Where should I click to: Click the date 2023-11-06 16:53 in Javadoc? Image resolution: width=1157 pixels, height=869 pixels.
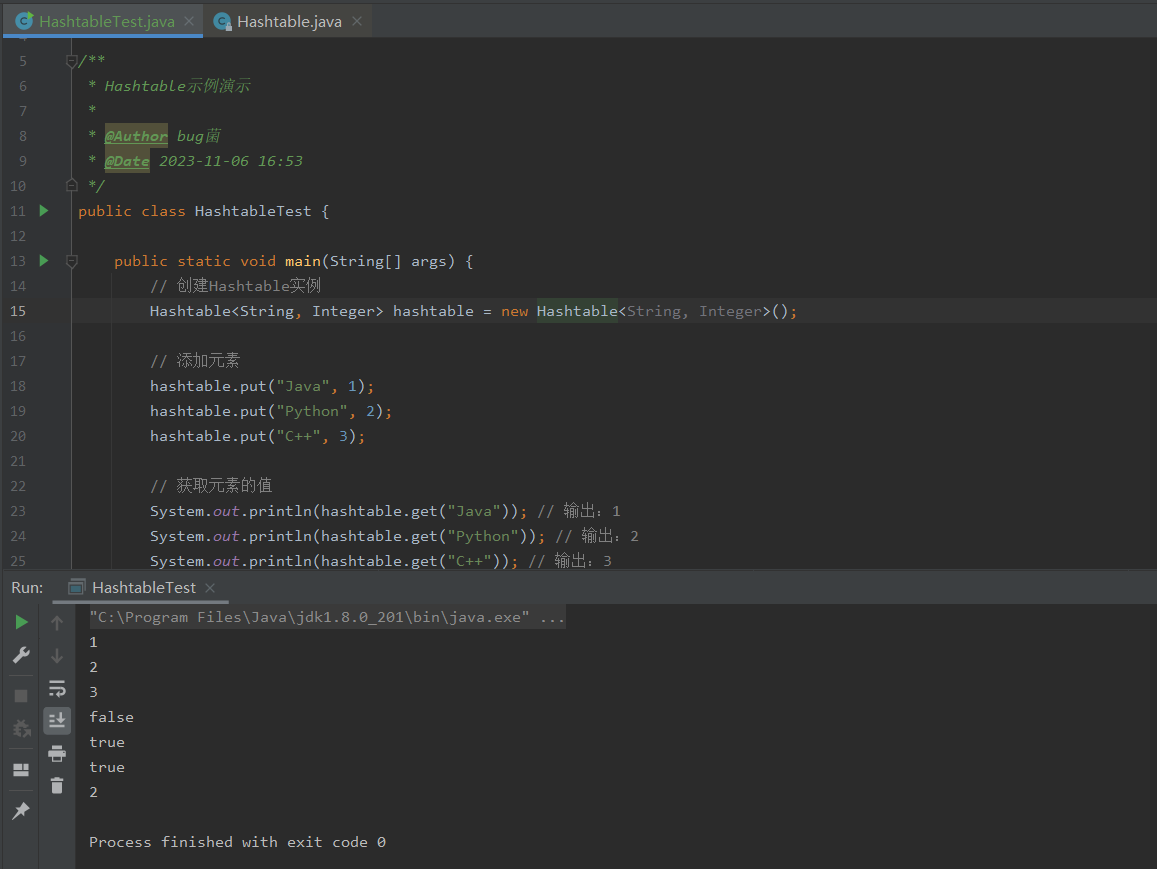click(231, 161)
